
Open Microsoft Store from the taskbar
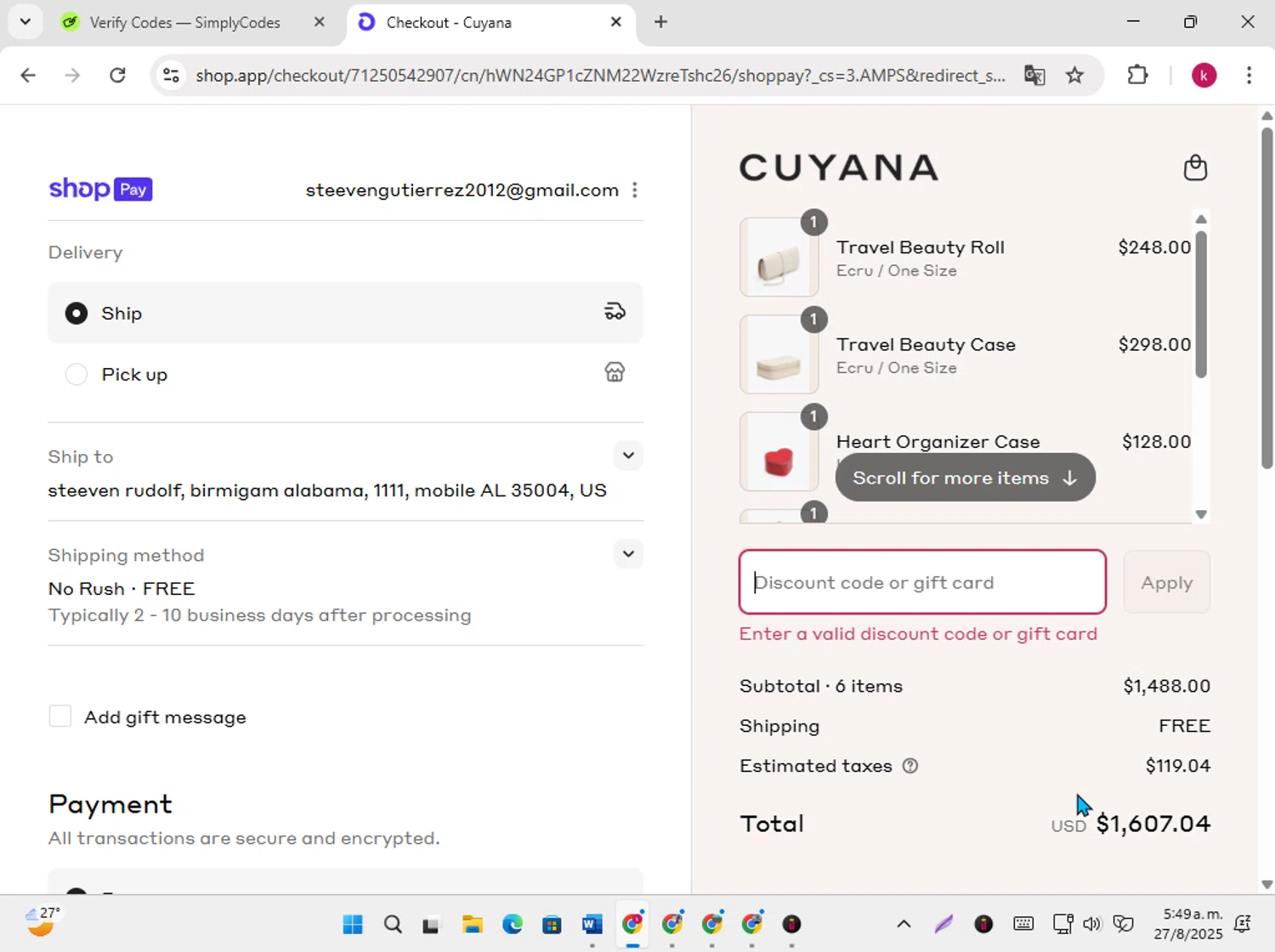(552, 924)
